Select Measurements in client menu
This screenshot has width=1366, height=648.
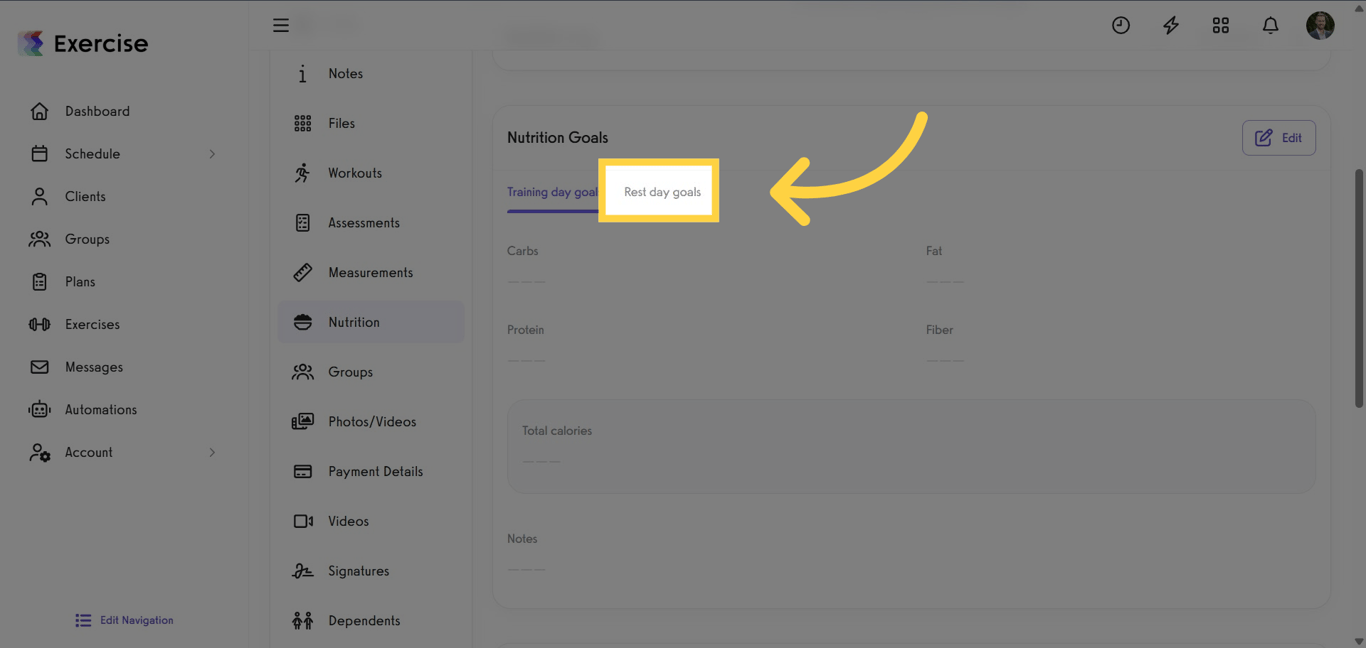371,272
